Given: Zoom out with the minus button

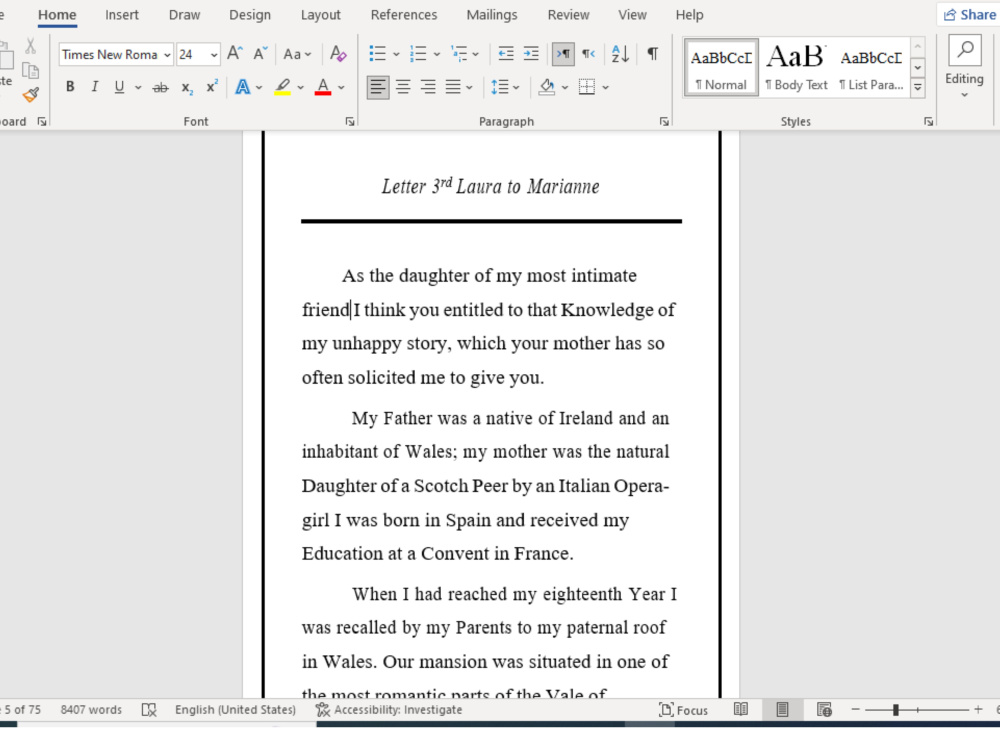Looking at the screenshot, I should (856, 709).
